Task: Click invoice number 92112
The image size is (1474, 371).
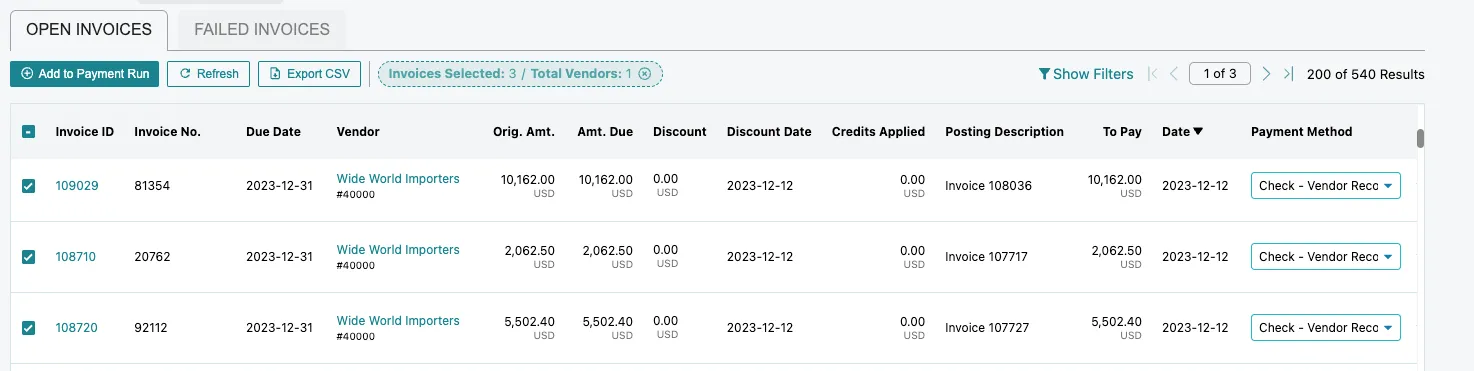Action: 152,328
